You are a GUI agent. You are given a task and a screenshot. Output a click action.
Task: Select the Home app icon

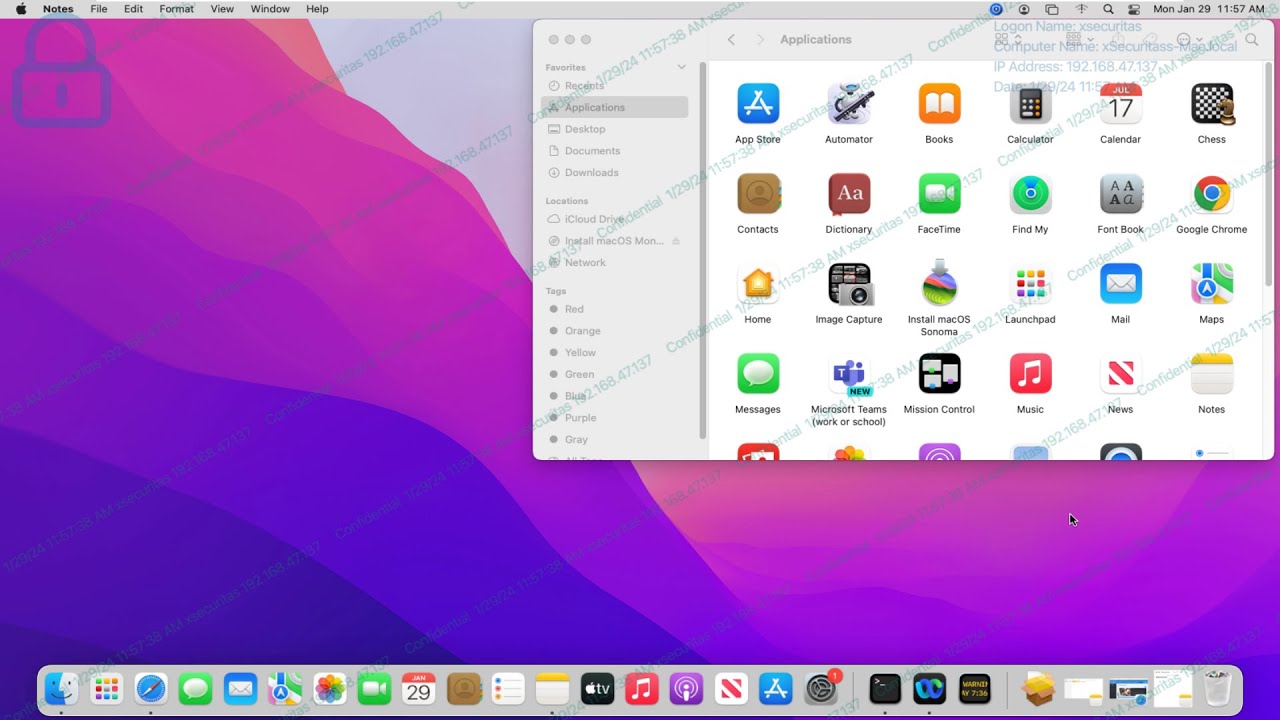(758, 284)
